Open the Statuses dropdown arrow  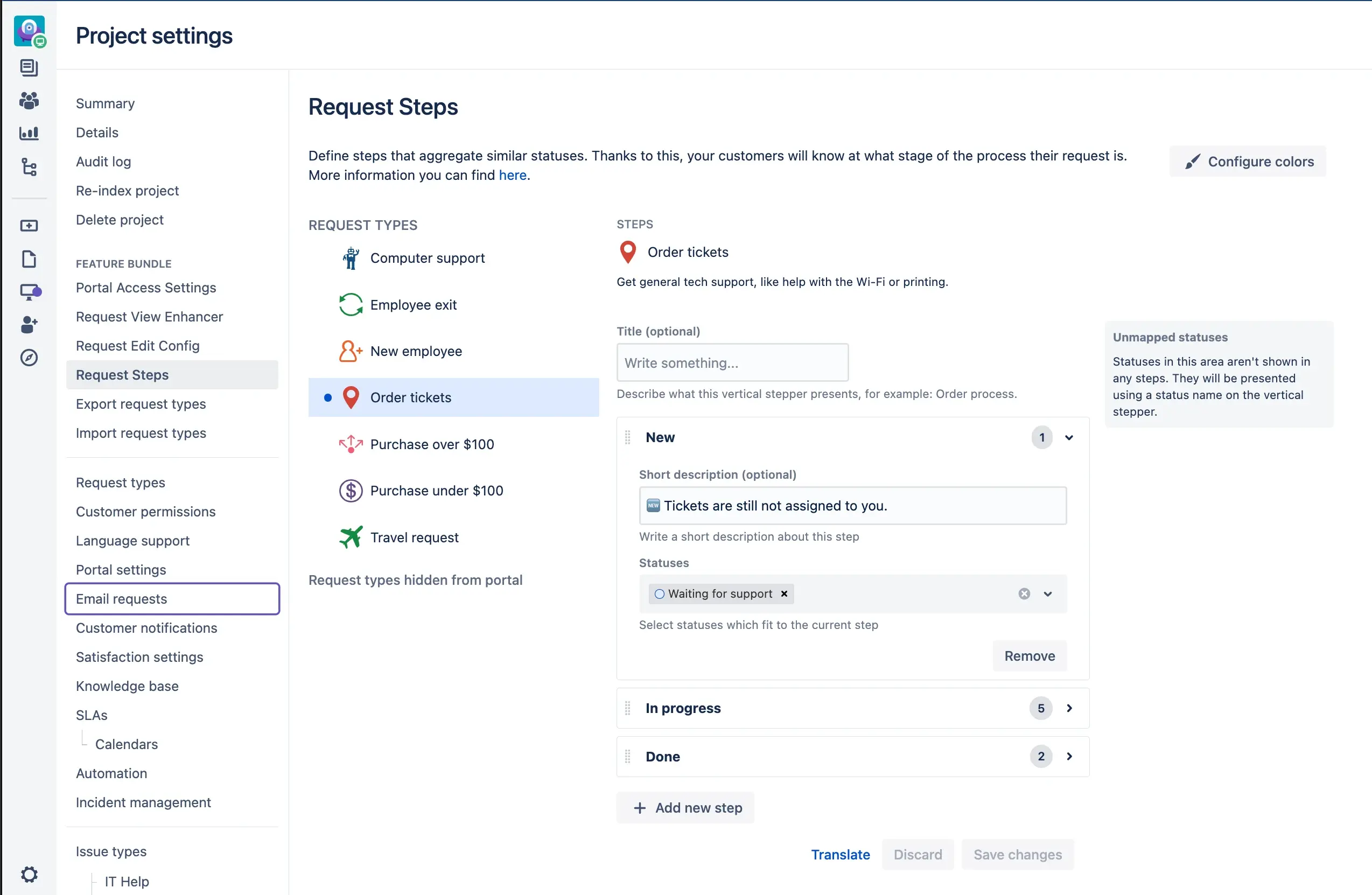pyautogui.click(x=1047, y=593)
